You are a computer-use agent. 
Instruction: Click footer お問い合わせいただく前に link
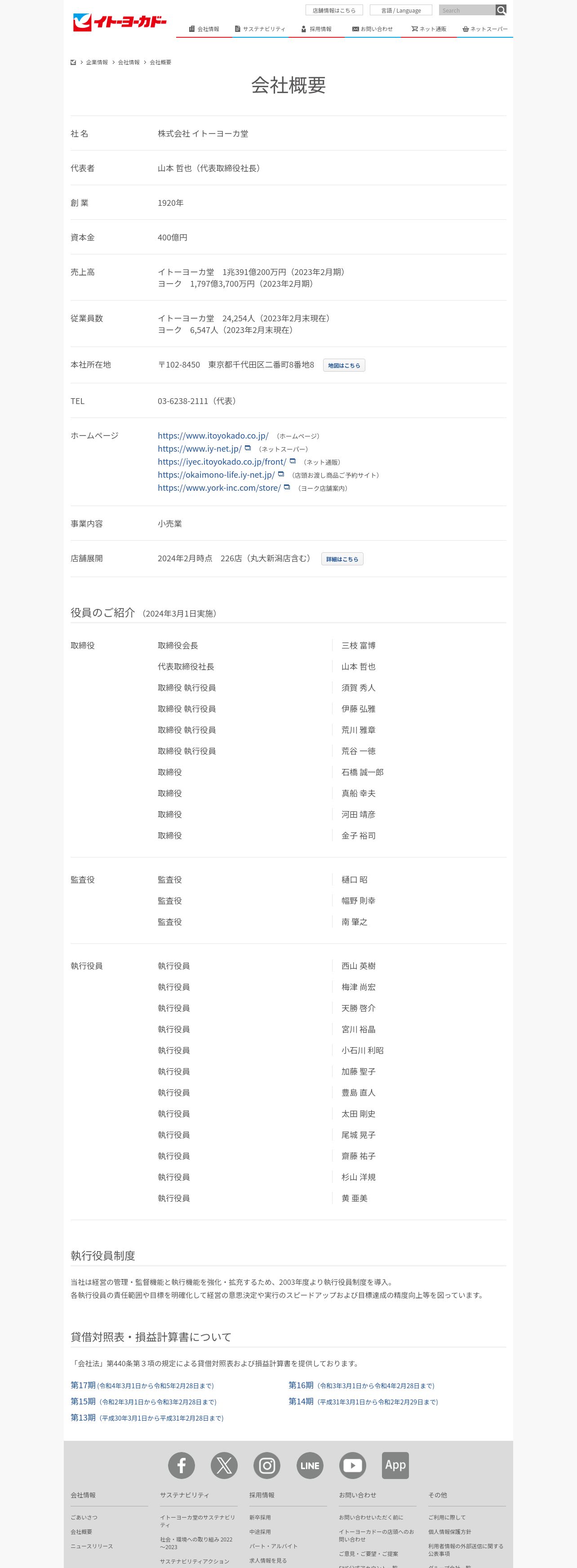371,1517
